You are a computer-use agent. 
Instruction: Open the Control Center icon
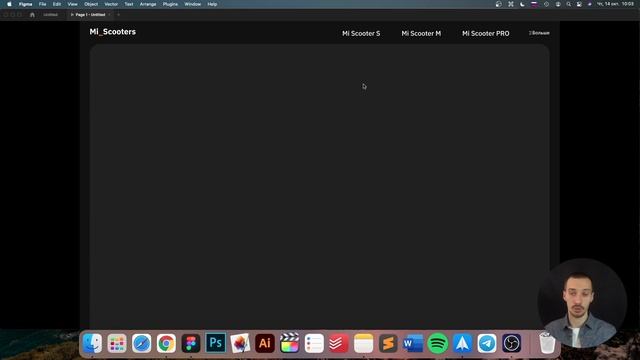[579, 4]
